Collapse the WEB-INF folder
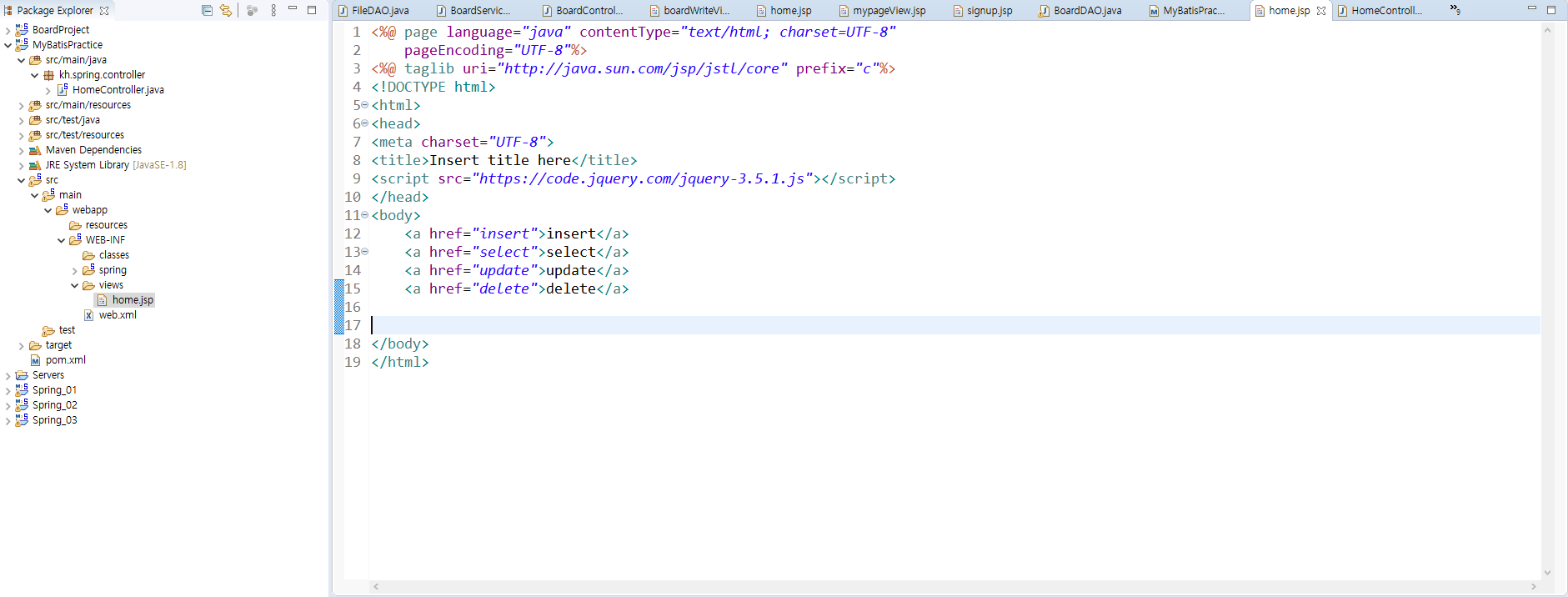1568x597 pixels. [x=61, y=240]
